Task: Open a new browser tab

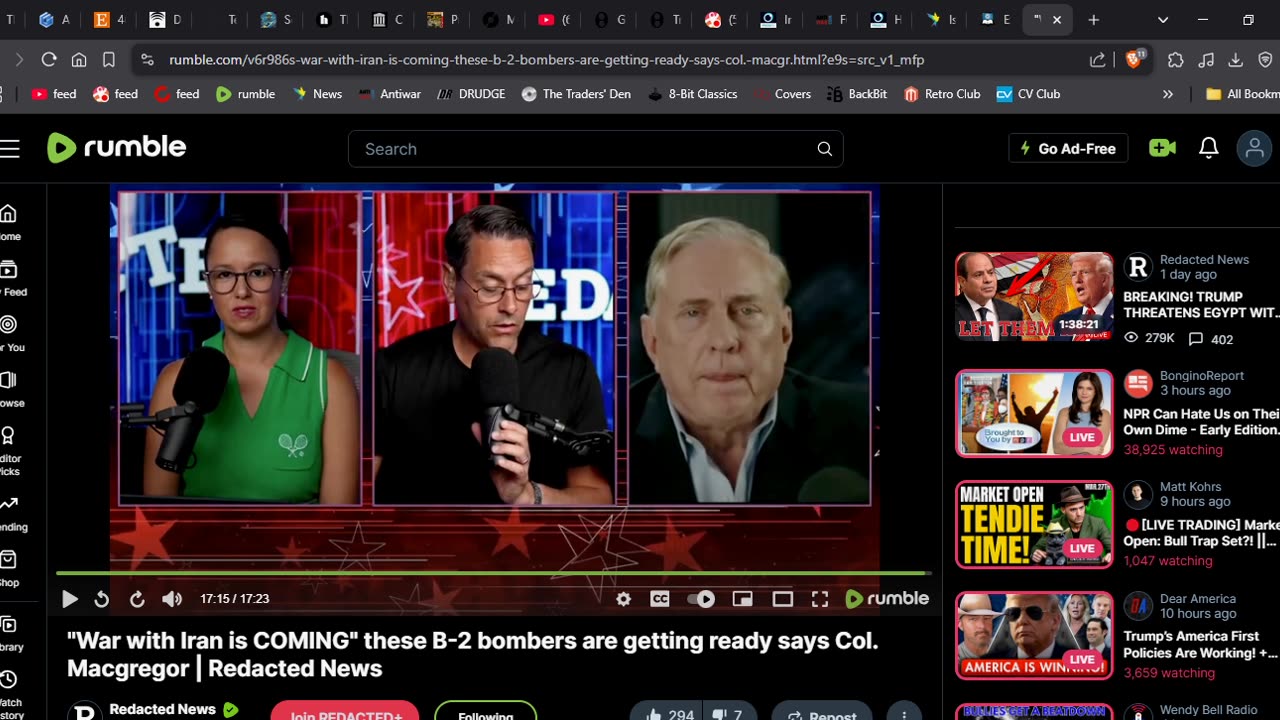Action: (x=1094, y=20)
